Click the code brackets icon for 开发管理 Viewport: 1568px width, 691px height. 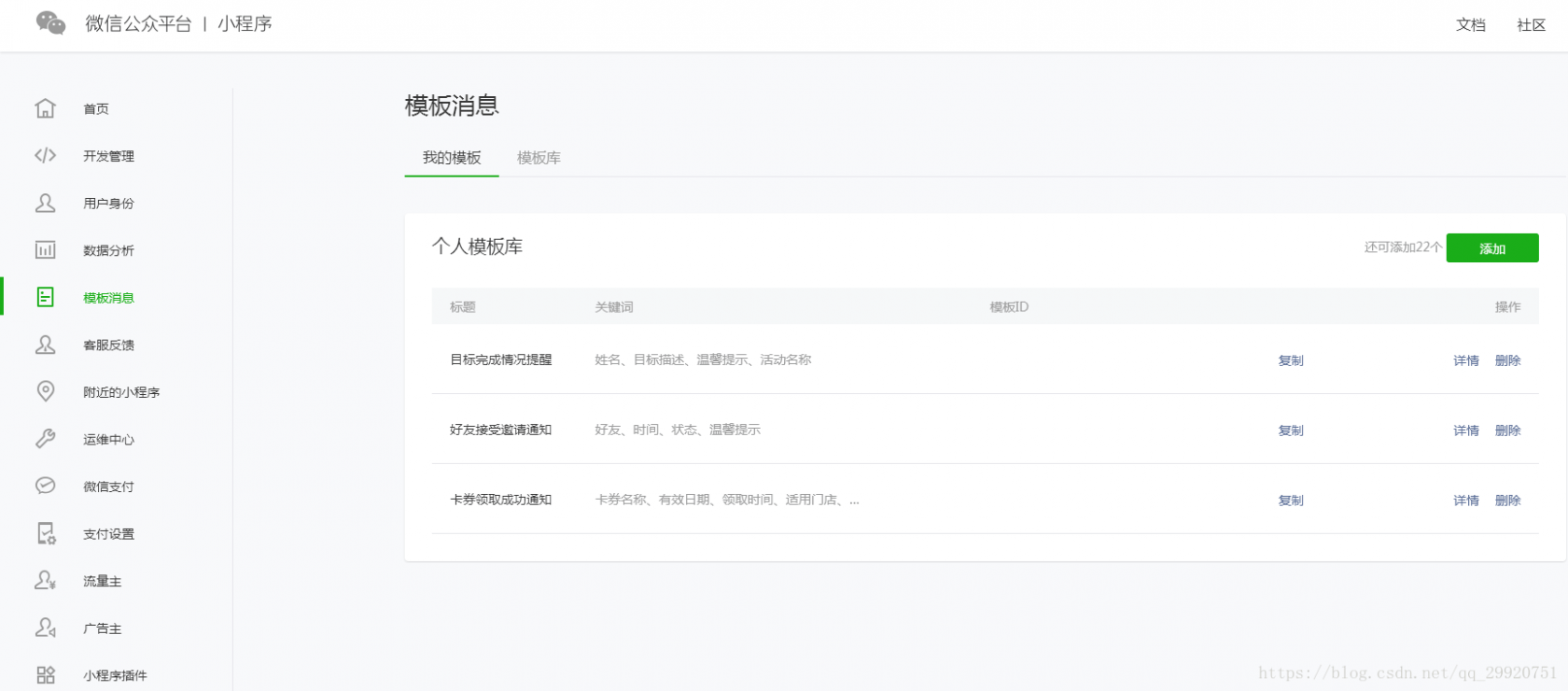pyautogui.click(x=45, y=155)
